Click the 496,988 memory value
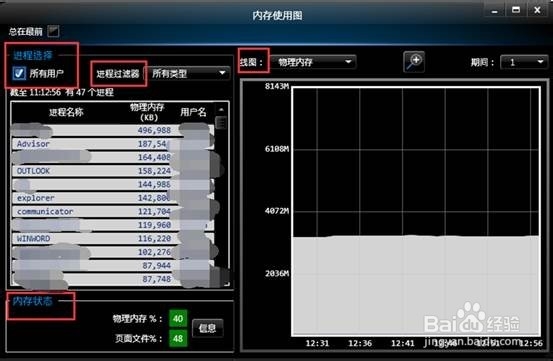 tap(154, 130)
